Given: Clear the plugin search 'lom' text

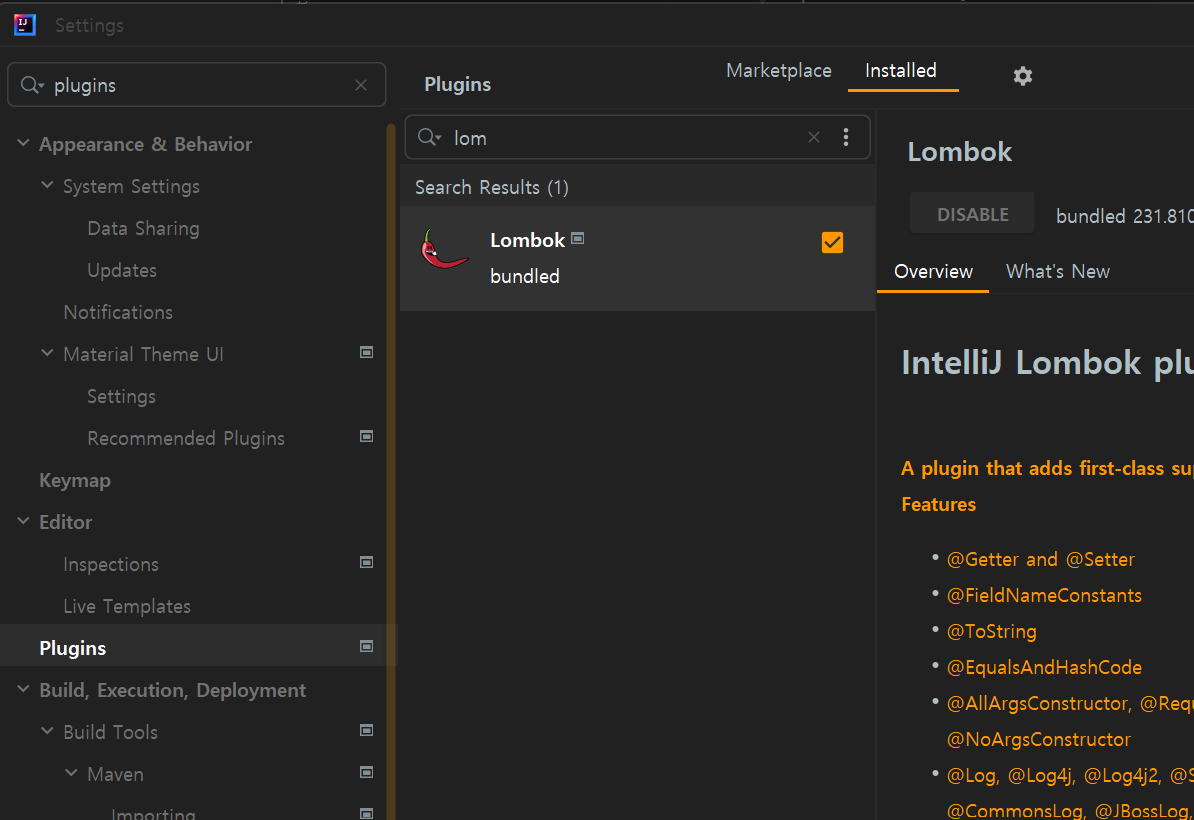Looking at the screenshot, I should point(814,137).
